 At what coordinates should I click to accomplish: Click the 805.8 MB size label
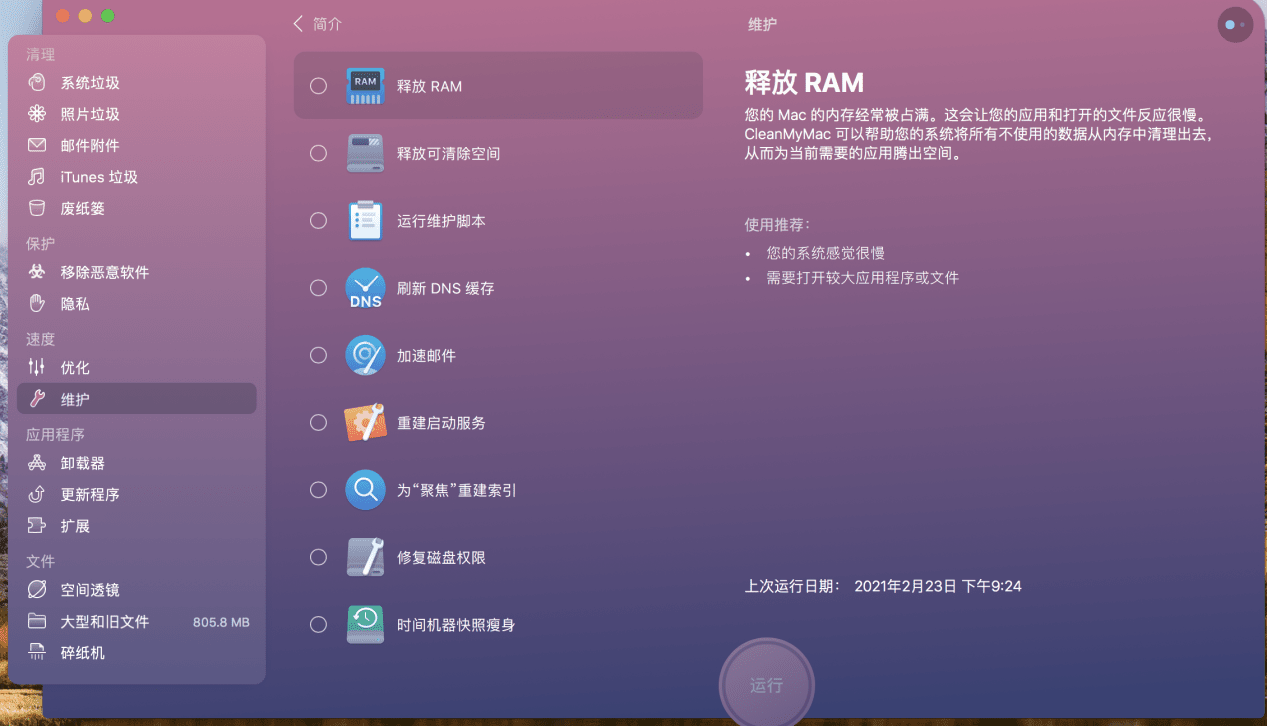click(221, 622)
